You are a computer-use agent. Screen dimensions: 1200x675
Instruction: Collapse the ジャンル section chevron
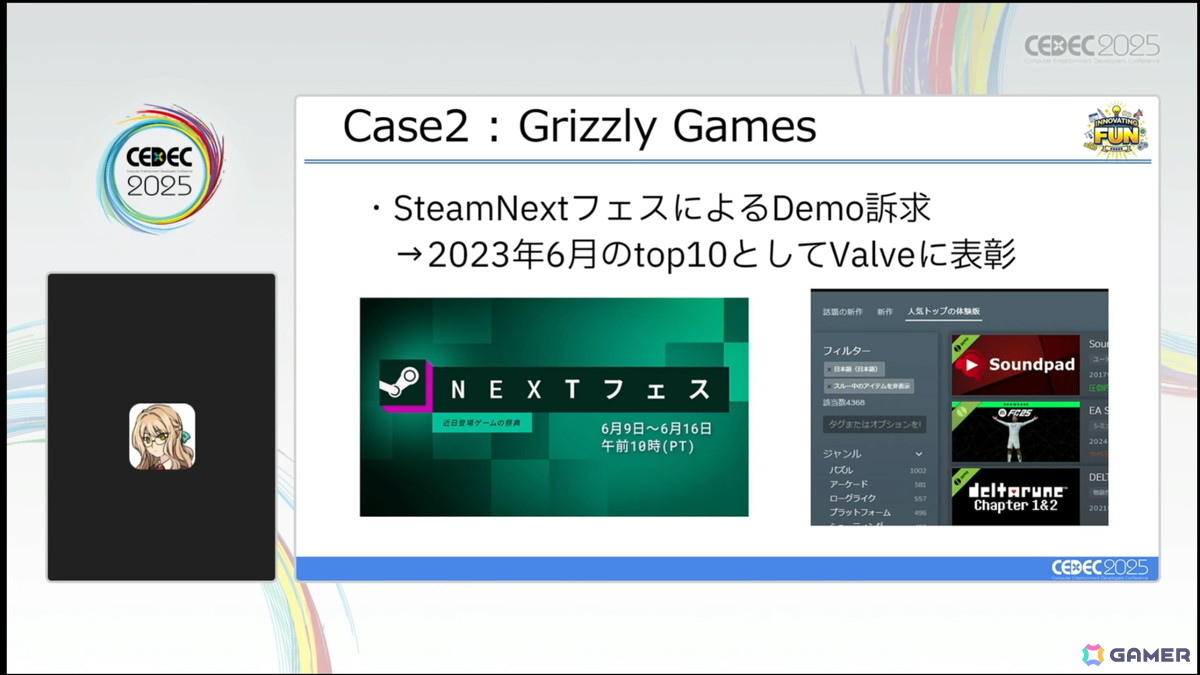[919, 454]
